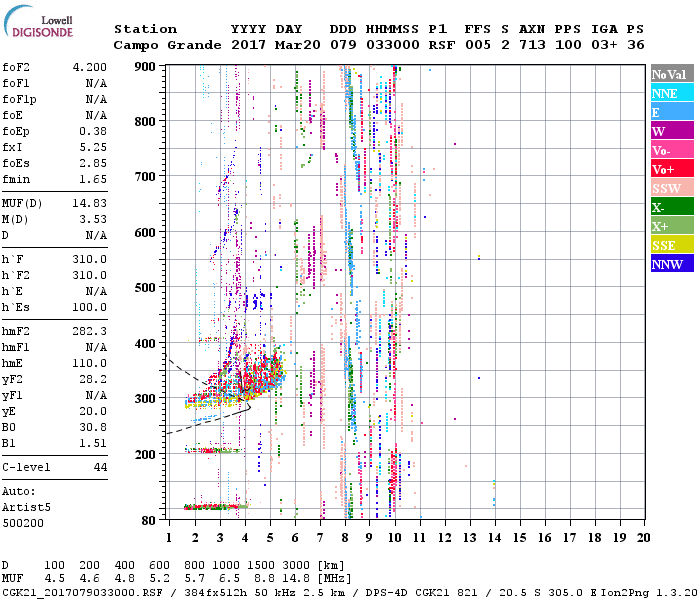Click the 3000 km distance value
700x600 pixels.
(296, 566)
